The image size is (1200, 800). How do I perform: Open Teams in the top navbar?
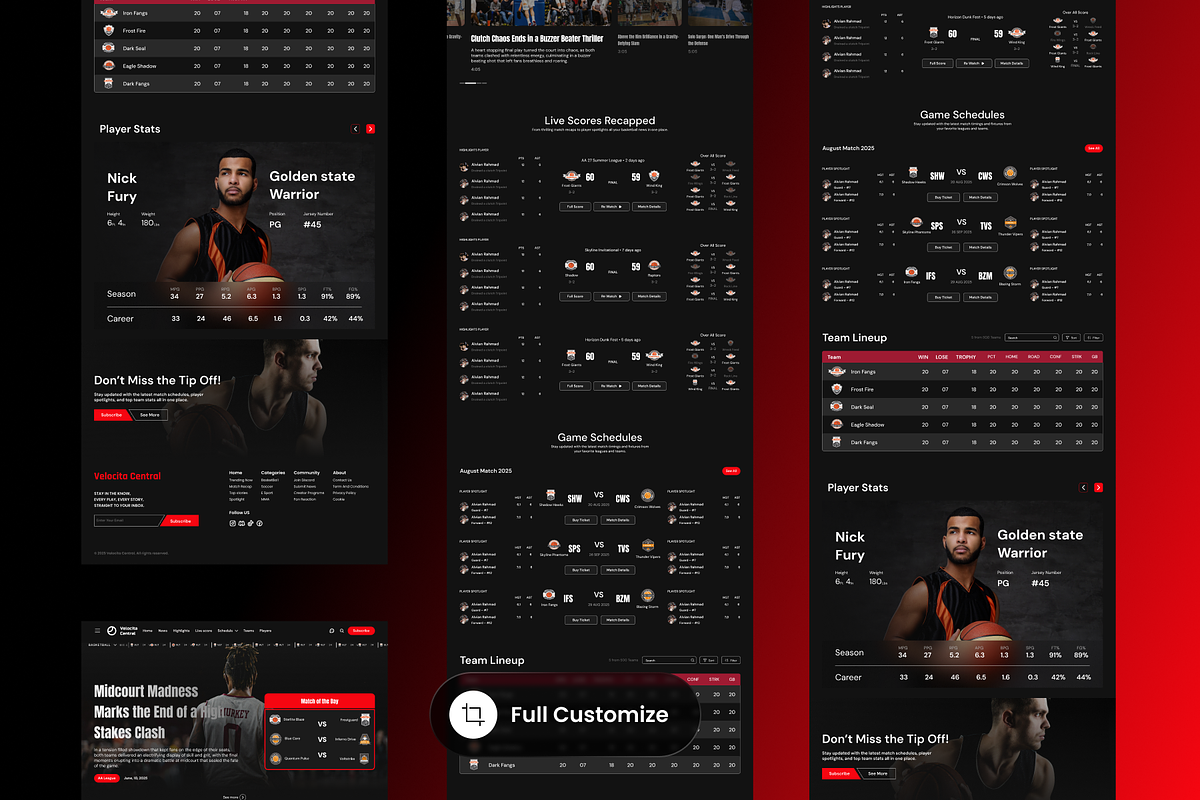click(x=248, y=631)
